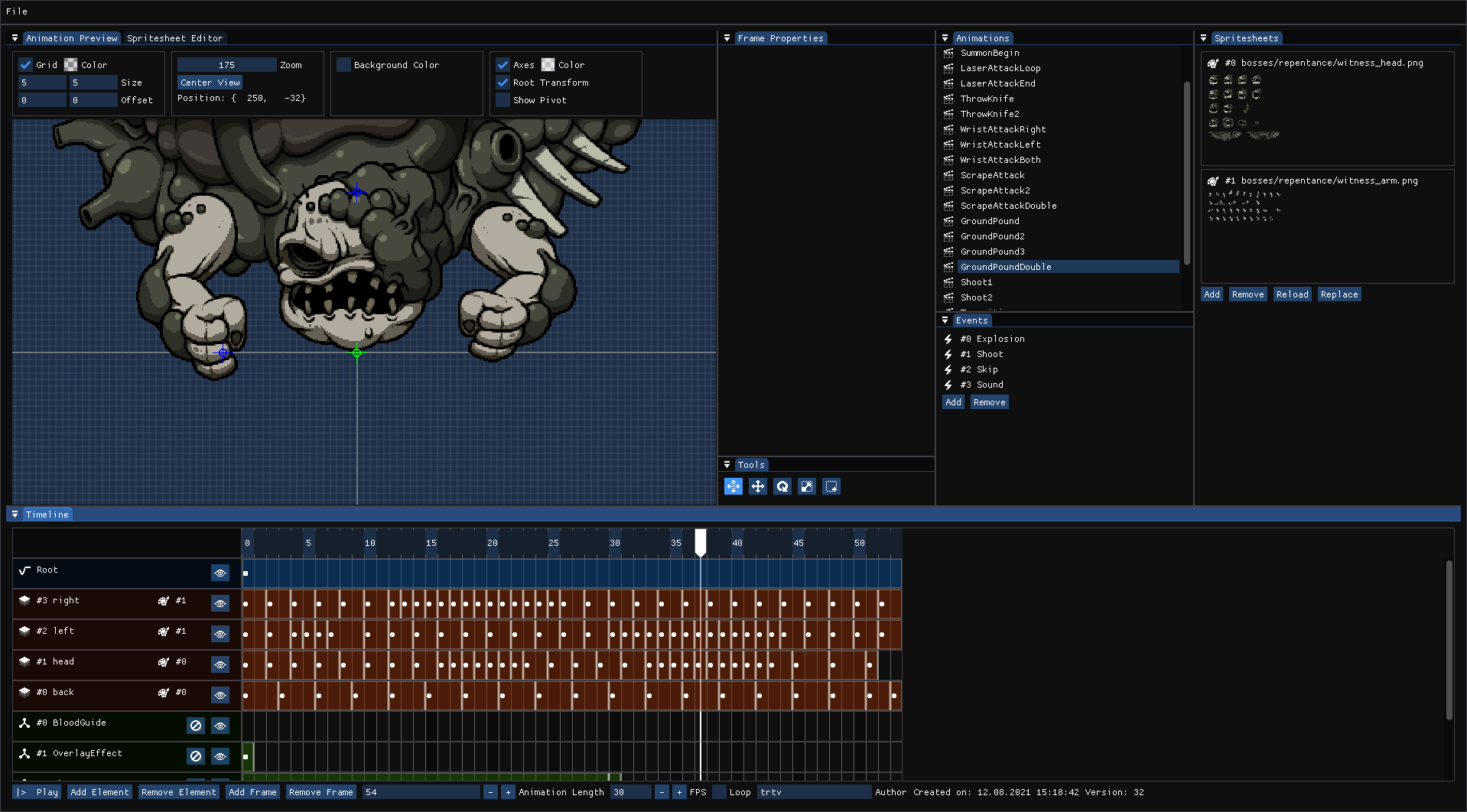Viewport: 1467px width, 812px height.
Task: Click the lightning icon for #0 Explosion event
Action: [x=948, y=339]
